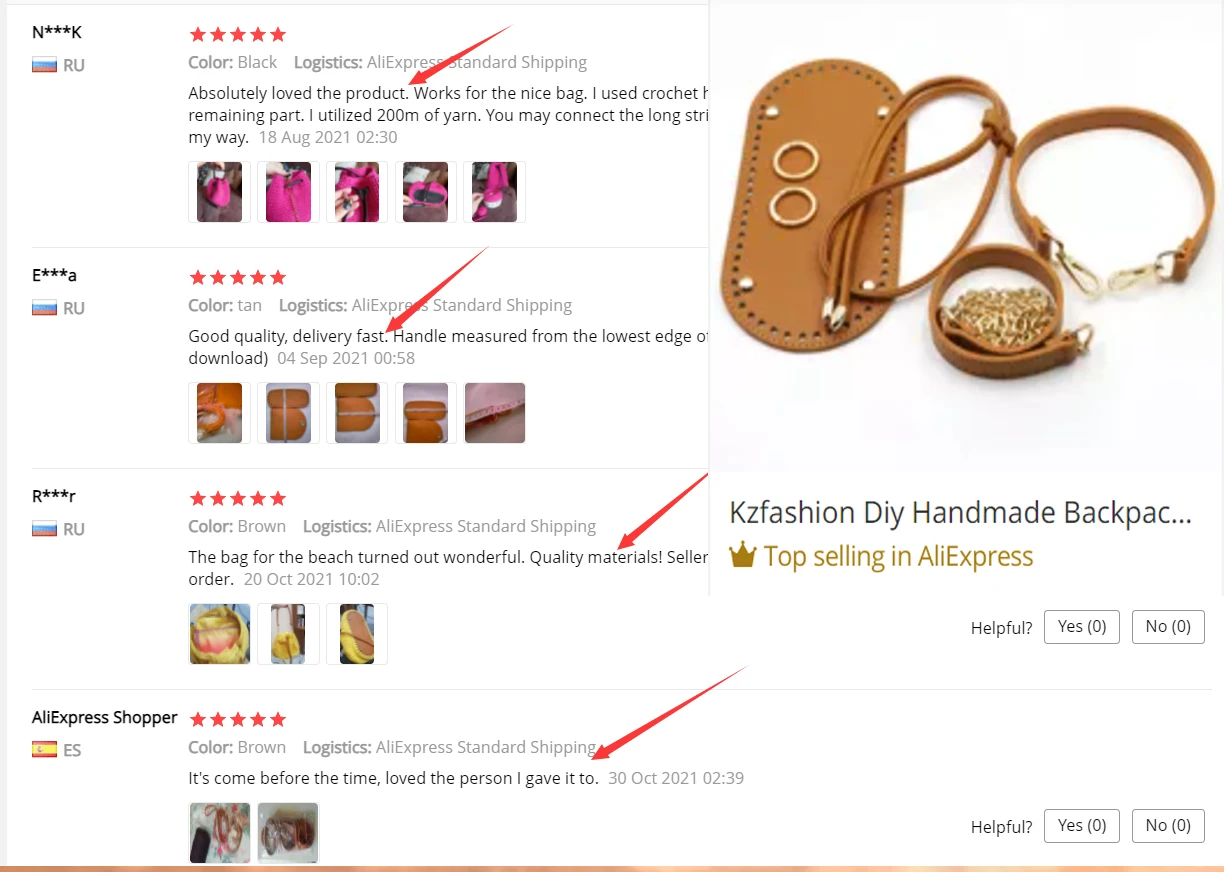Viewport: 1224px width, 872px height.
Task: Vote No (0) on AliExpress Shopper's review
Action: (x=1168, y=826)
